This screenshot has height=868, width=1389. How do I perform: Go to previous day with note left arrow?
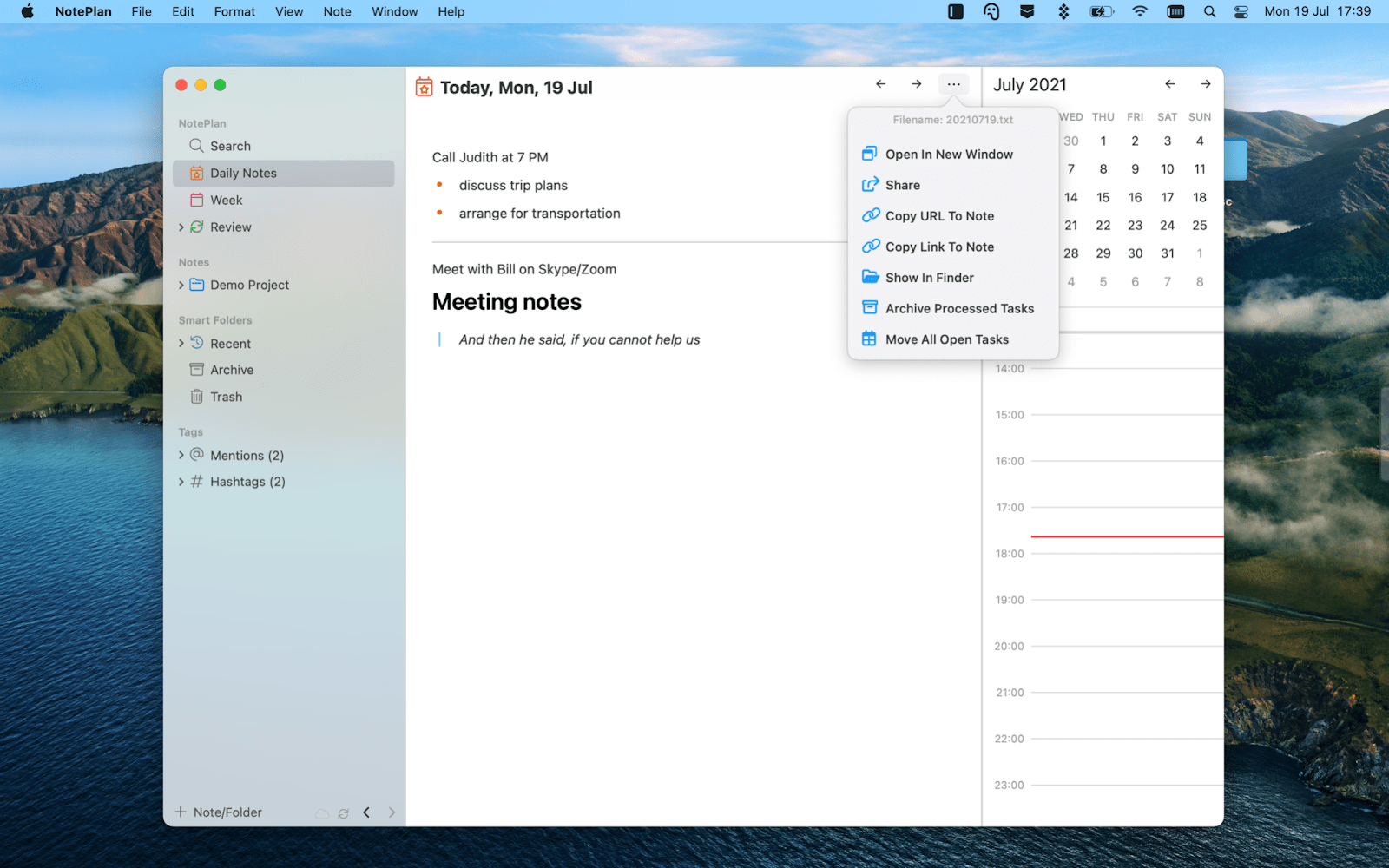pos(880,84)
